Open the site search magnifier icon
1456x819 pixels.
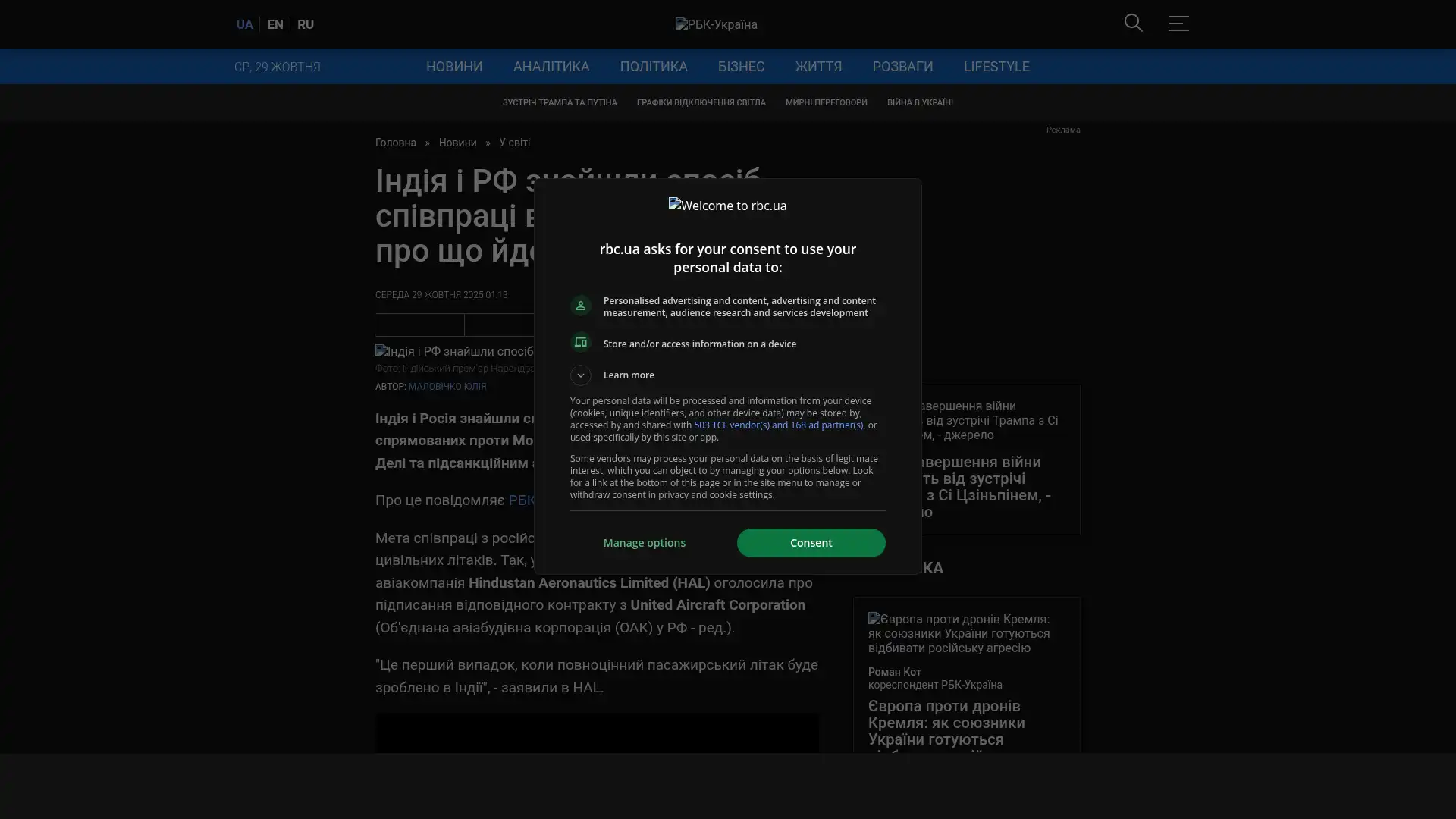tap(1133, 23)
